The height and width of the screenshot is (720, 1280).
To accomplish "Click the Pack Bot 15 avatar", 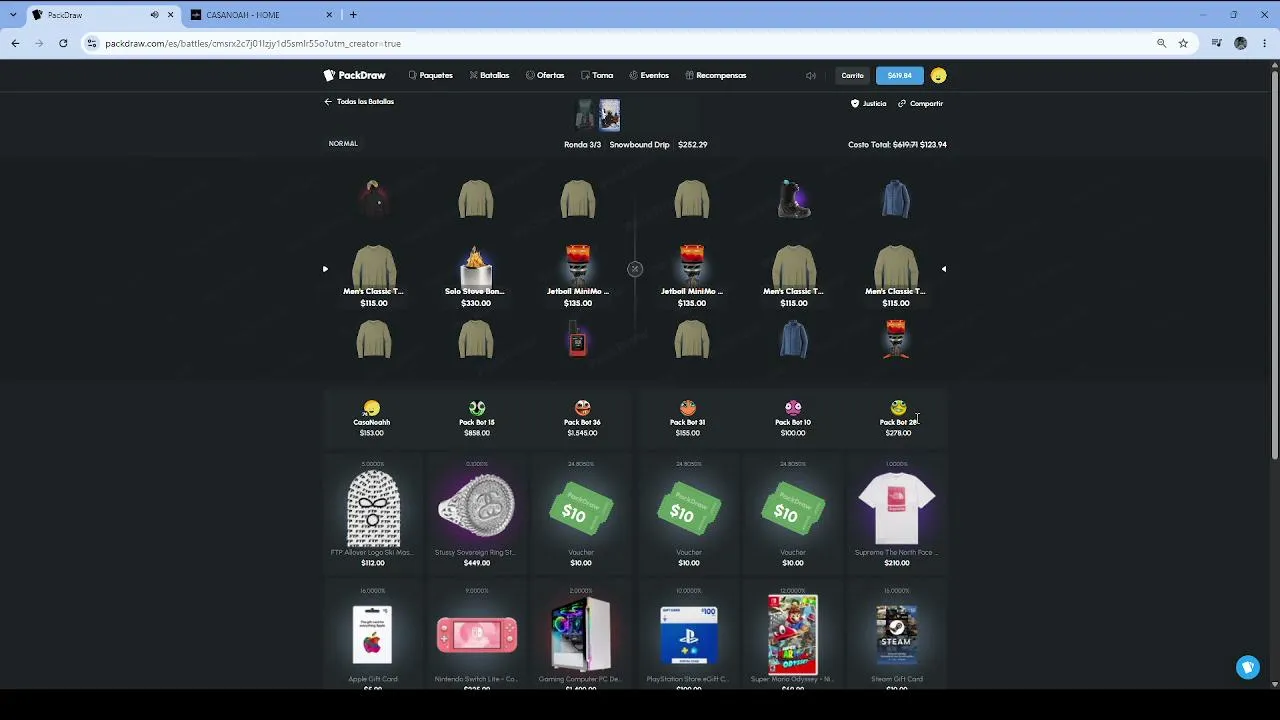I will [x=477, y=408].
